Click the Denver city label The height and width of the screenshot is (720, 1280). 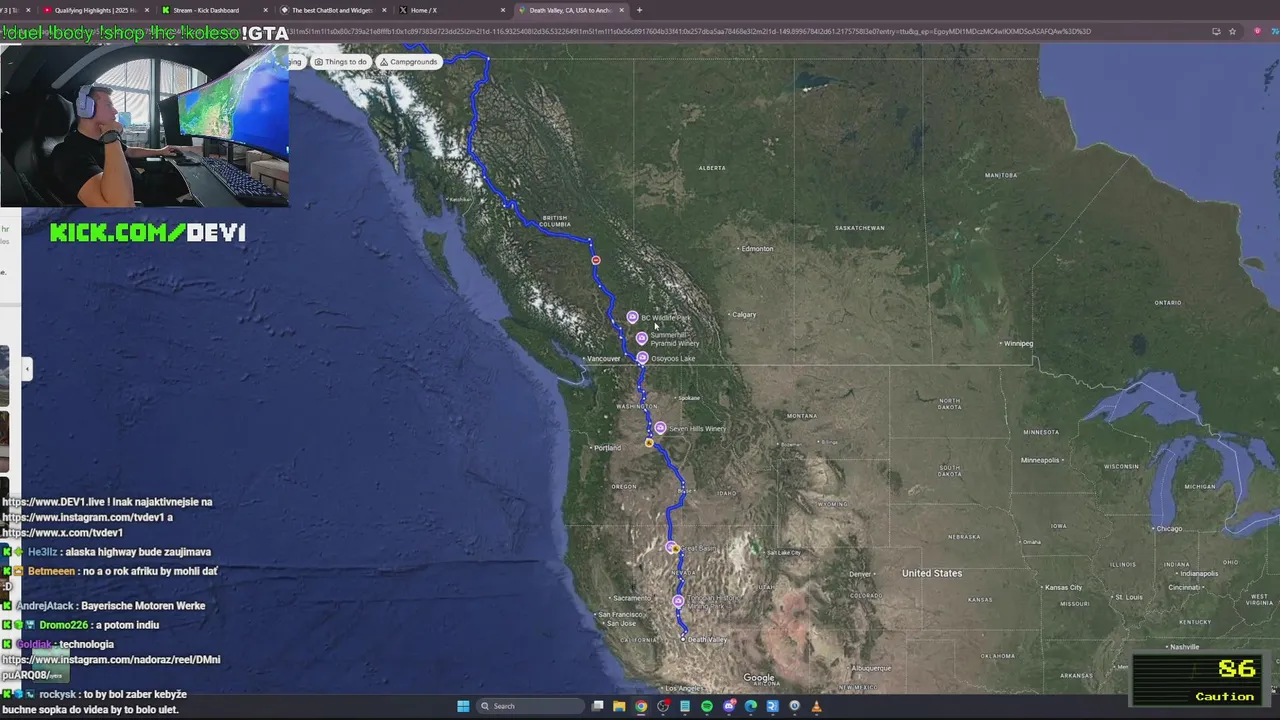tap(860, 574)
